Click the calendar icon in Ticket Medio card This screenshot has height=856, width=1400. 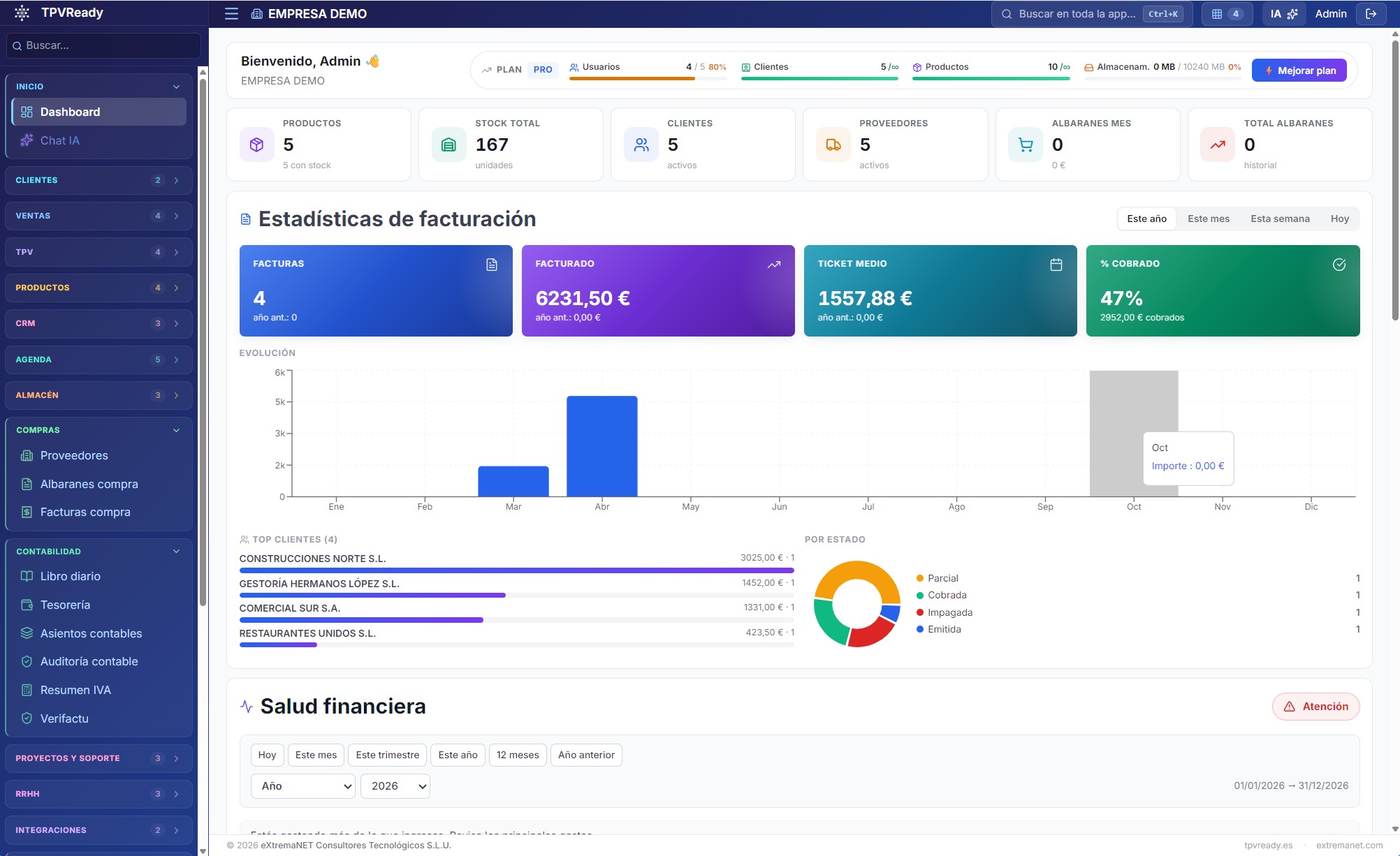[x=1056, y=265]
